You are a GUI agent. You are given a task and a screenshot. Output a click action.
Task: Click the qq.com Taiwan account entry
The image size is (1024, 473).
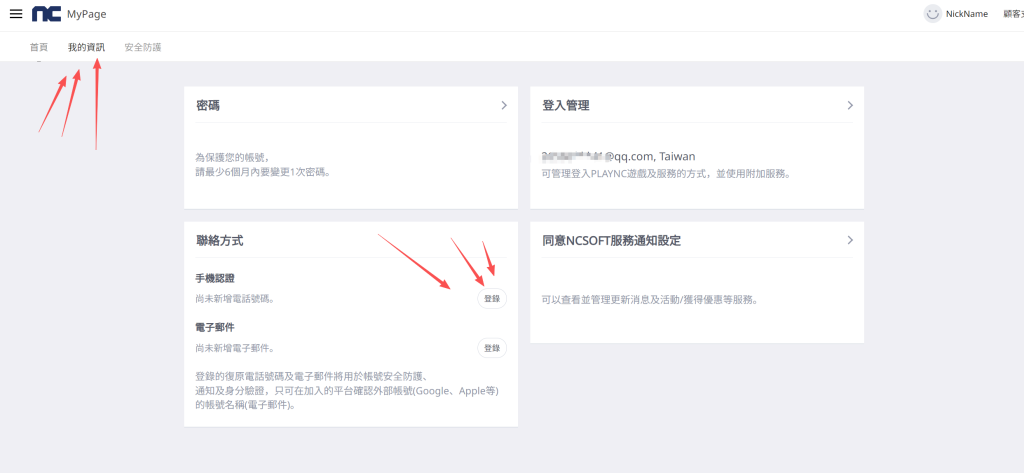pyautogui.click(x=618, y=156)
